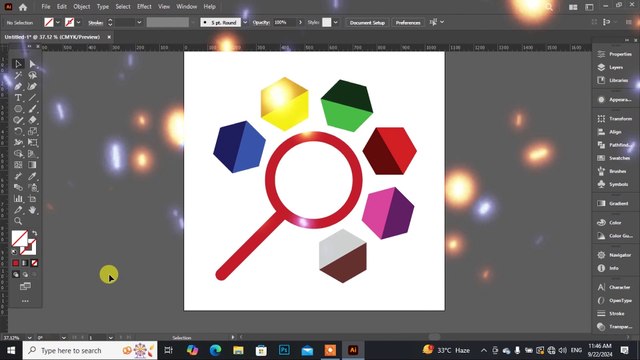Open the Style dropdown arrow
Image resolution: width=640 pixels, height=360 pixels.
point(336,22)
